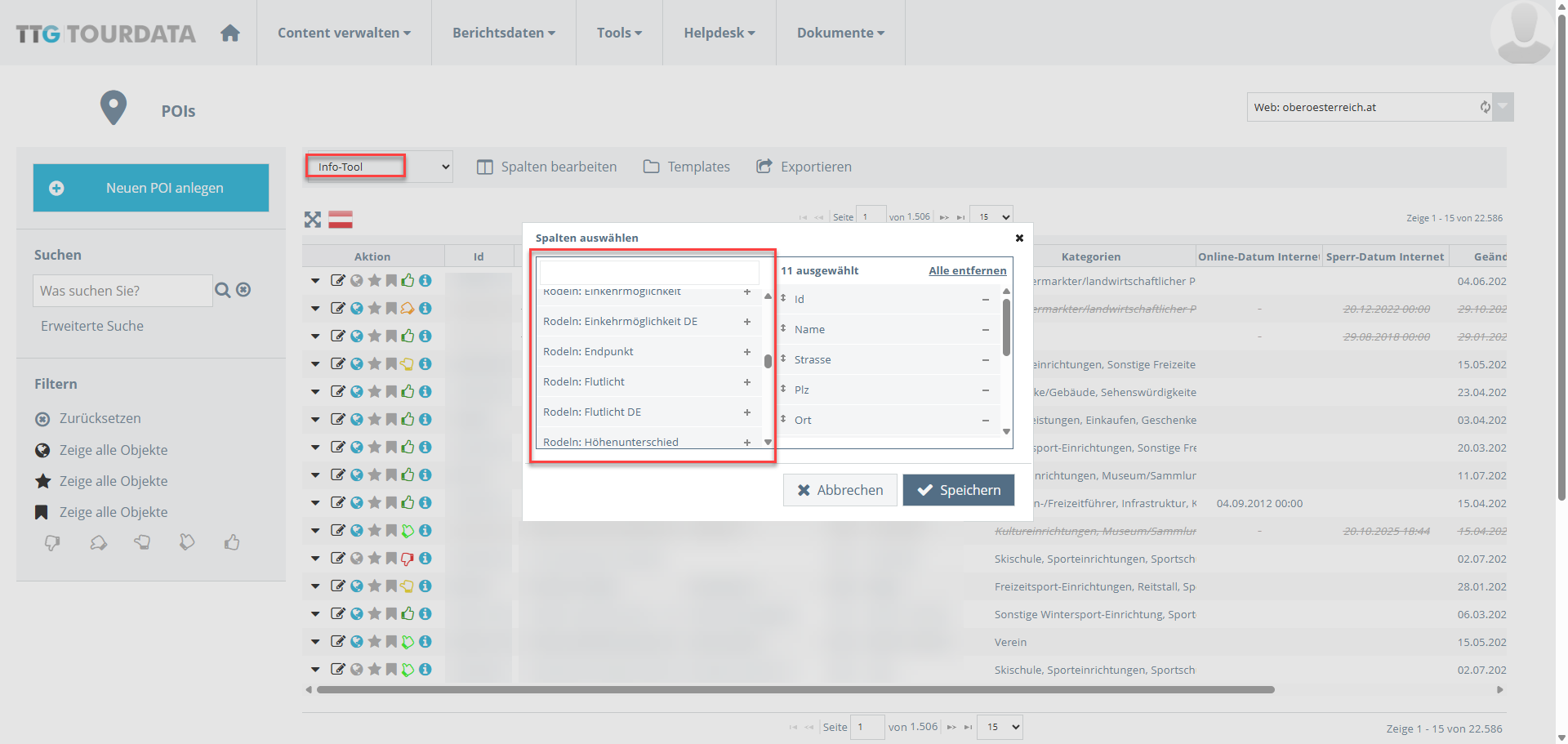
Task: Click the available-columns list scrollbar thumb
Action: (x=768, y=361)
